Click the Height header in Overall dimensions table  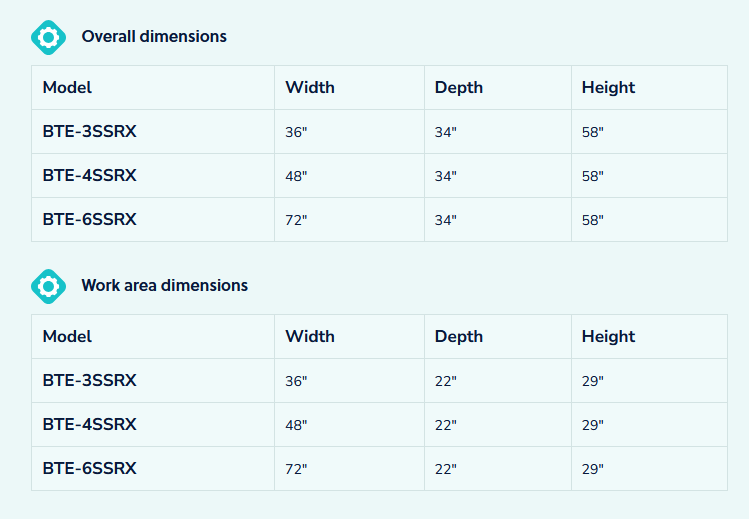click(608, 88)
